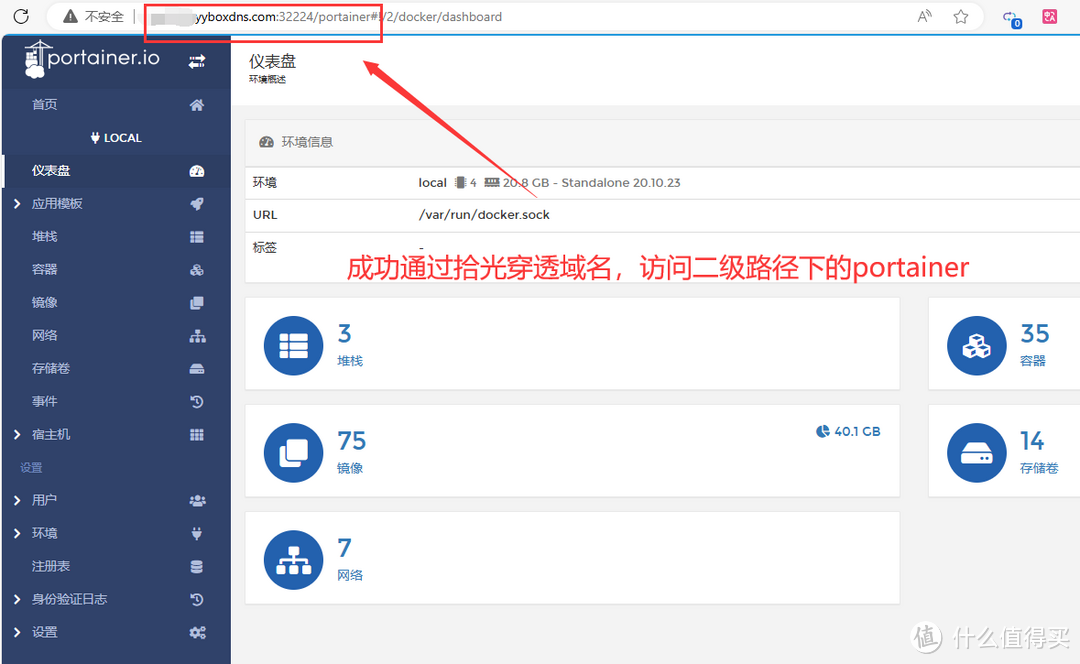Click the 网络 sitemap icon in sidebar
The height and width of the screenshot is (664, 1080).
coord(197,336)
